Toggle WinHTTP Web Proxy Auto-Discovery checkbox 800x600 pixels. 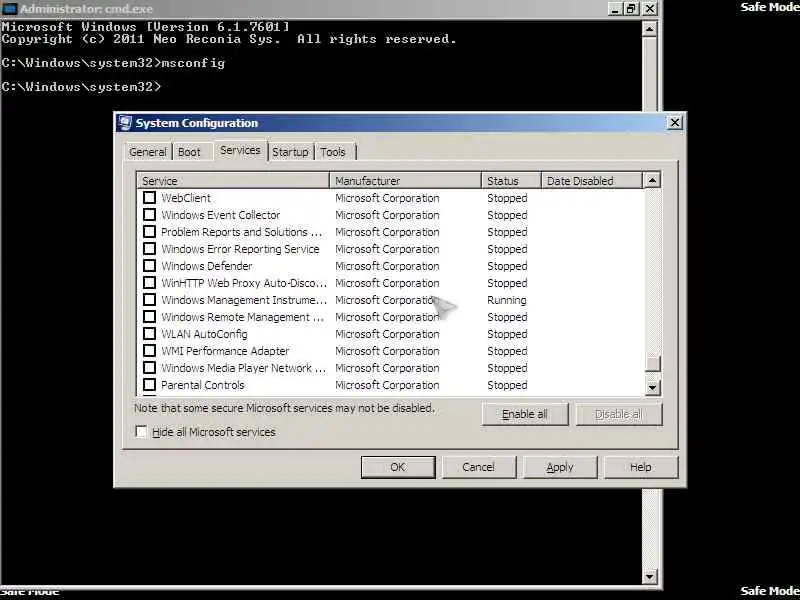[149, 283]
